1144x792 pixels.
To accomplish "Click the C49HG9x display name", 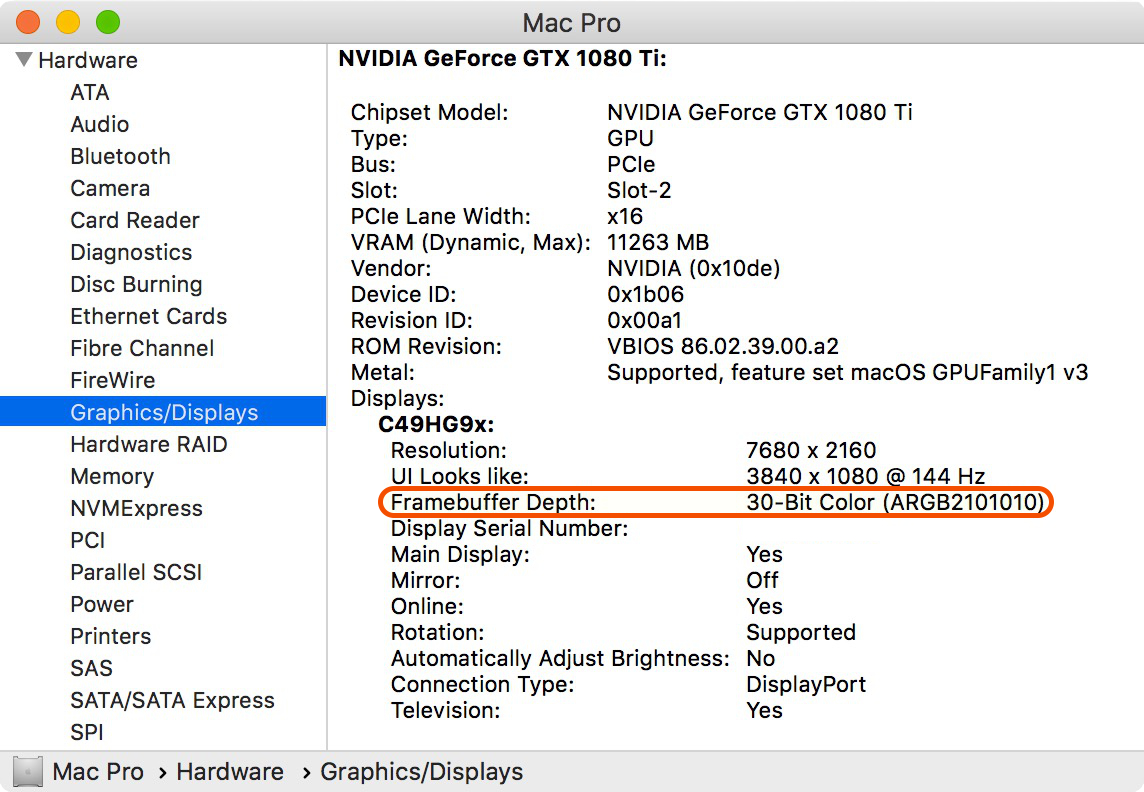I will 436,424.
